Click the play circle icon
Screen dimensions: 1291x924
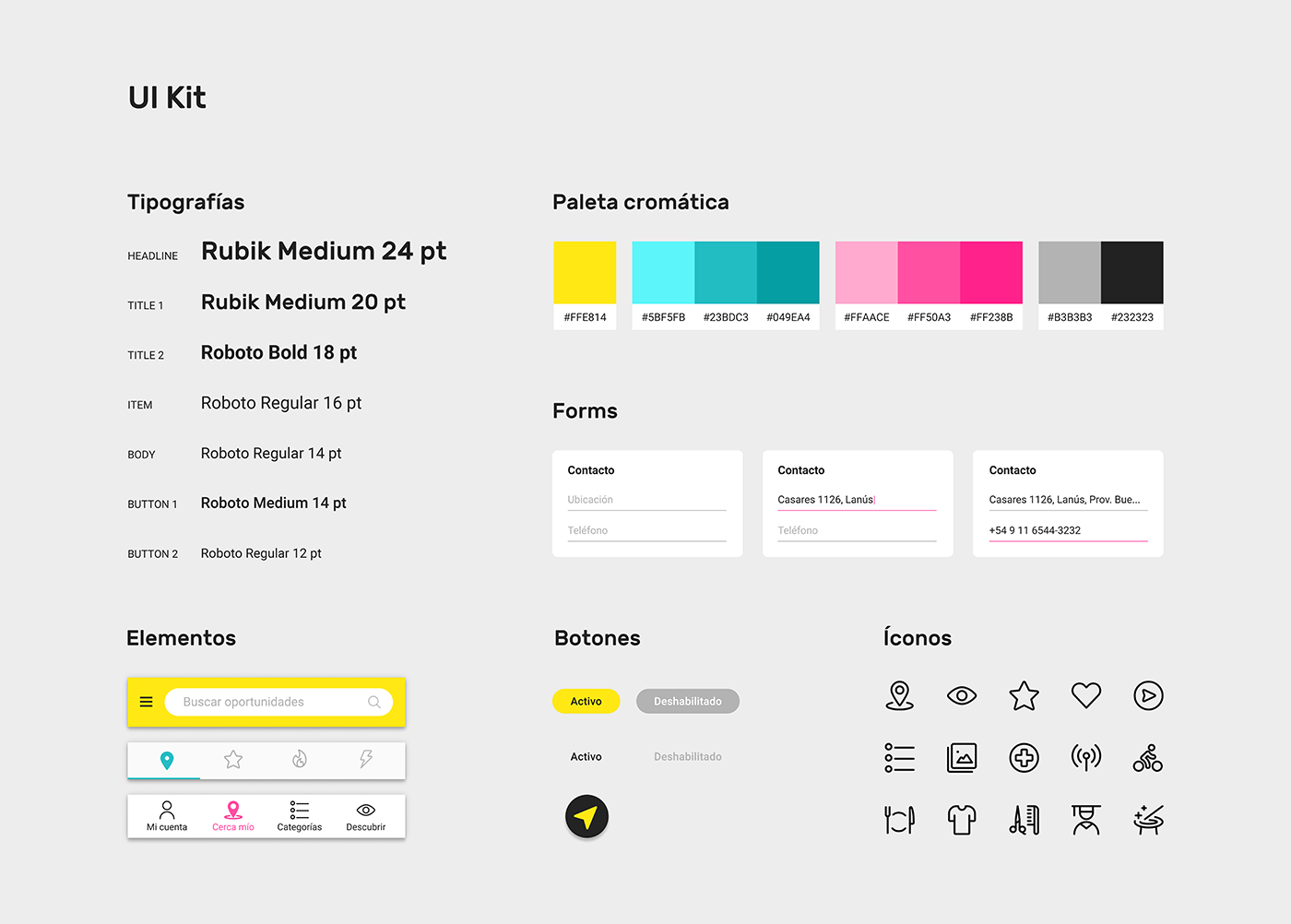[x=1148, y=695]
